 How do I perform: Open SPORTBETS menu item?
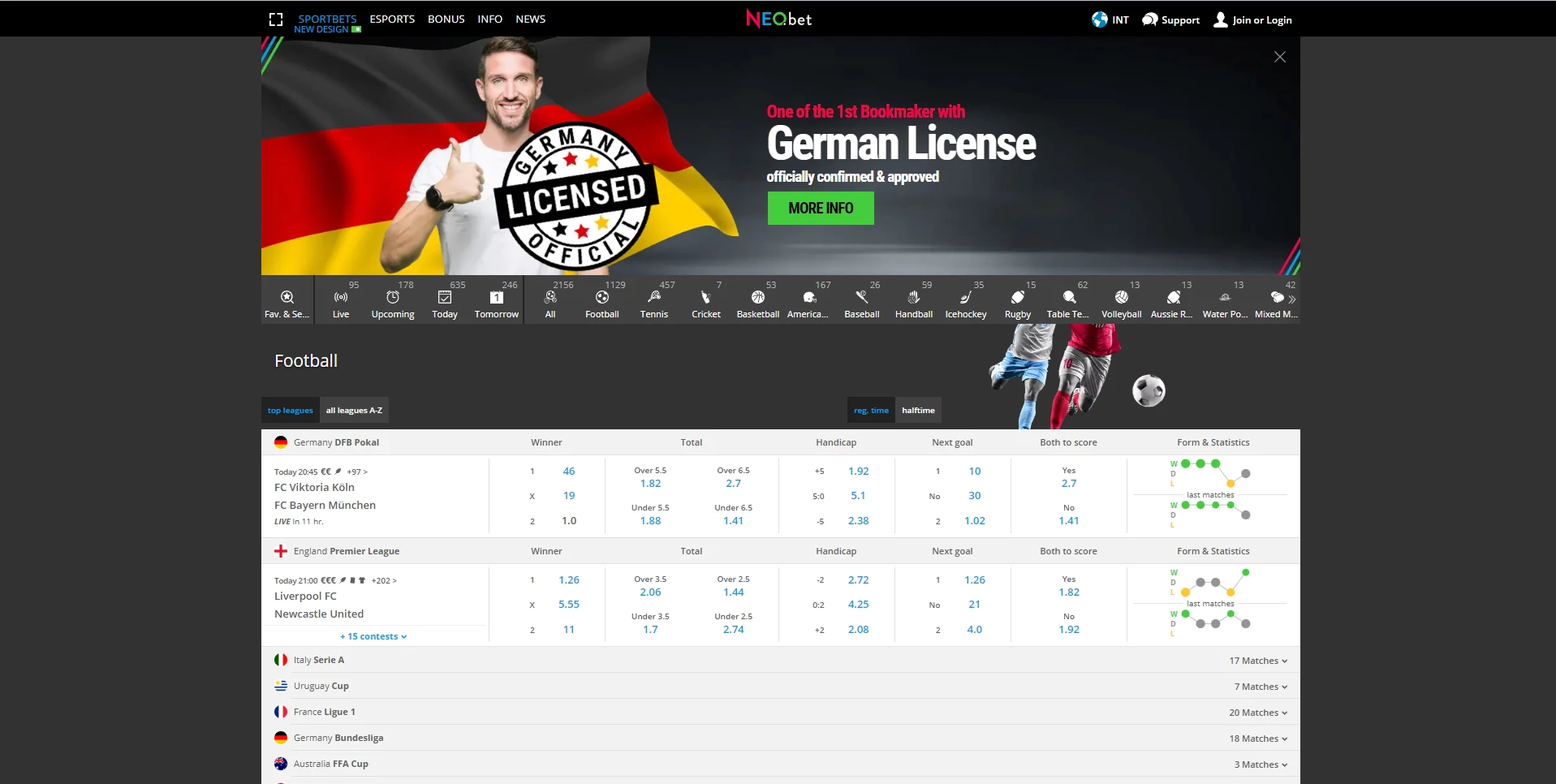327,19
